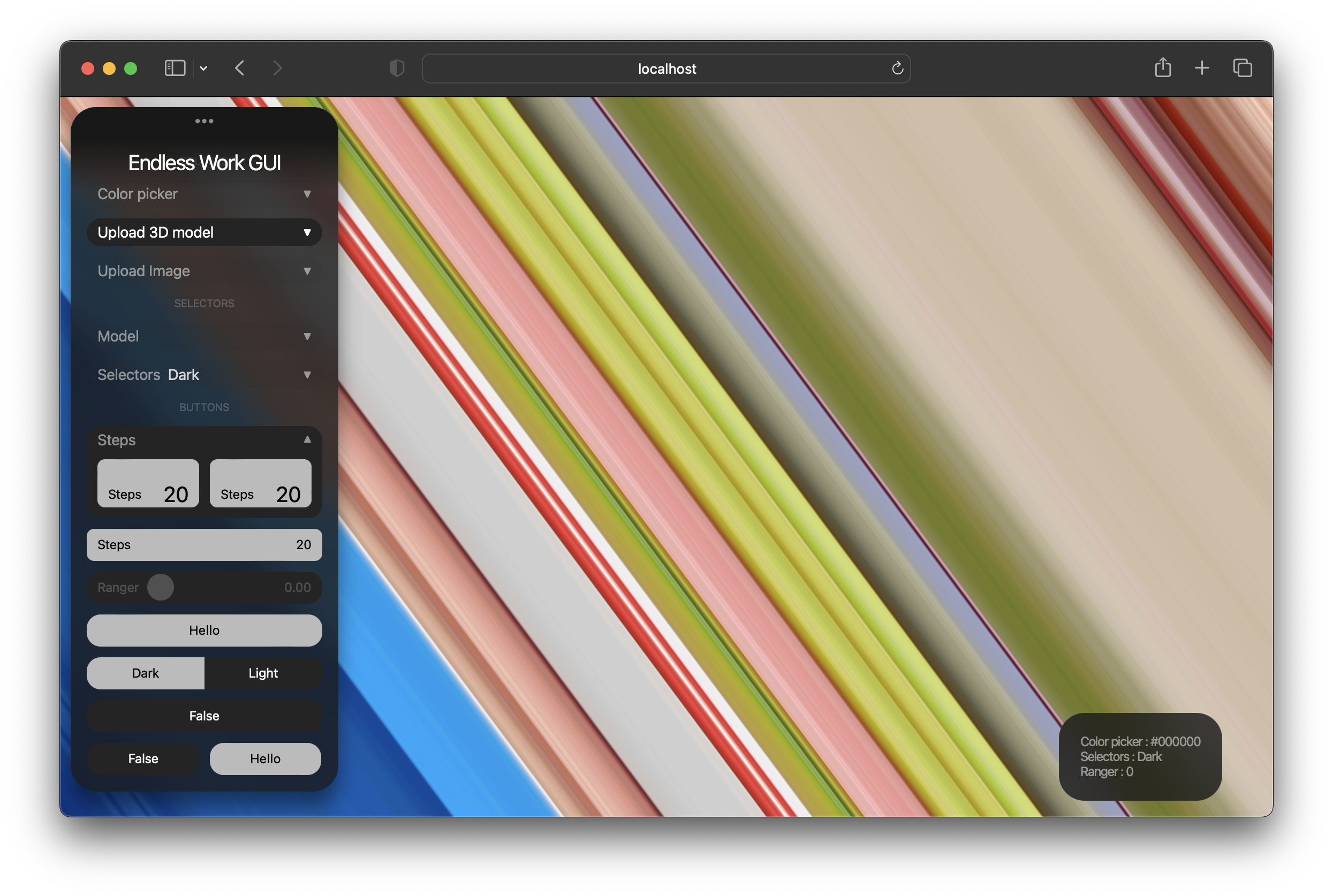Click the browser back arrow

tap(240, 69)
